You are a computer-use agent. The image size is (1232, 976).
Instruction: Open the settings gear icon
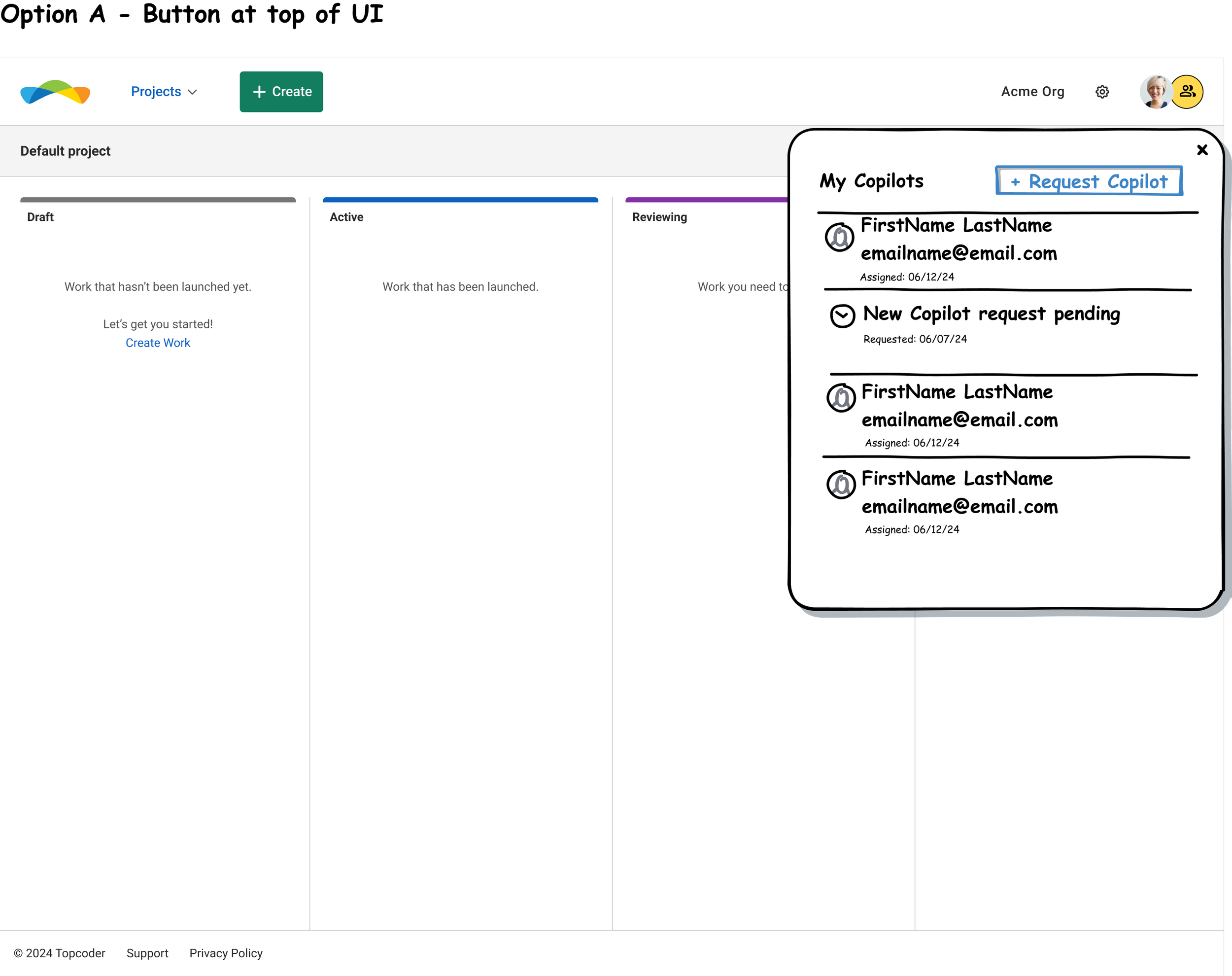(x=1102, y=92)
